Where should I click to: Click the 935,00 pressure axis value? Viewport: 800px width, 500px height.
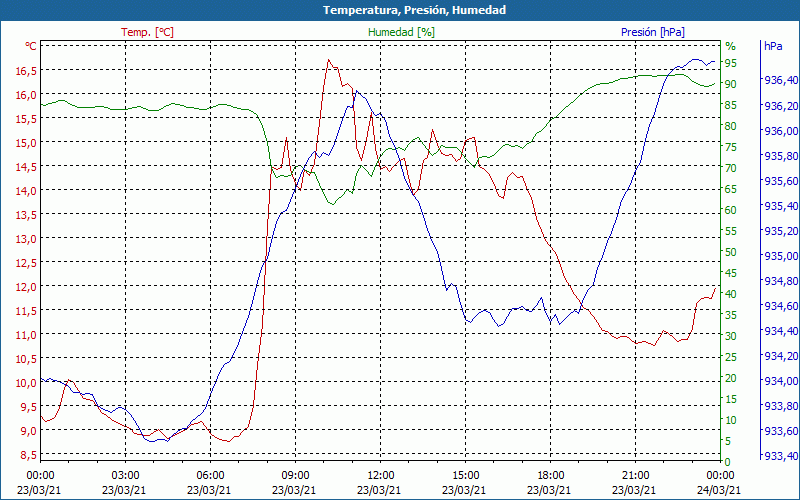(x=781, y=256)
